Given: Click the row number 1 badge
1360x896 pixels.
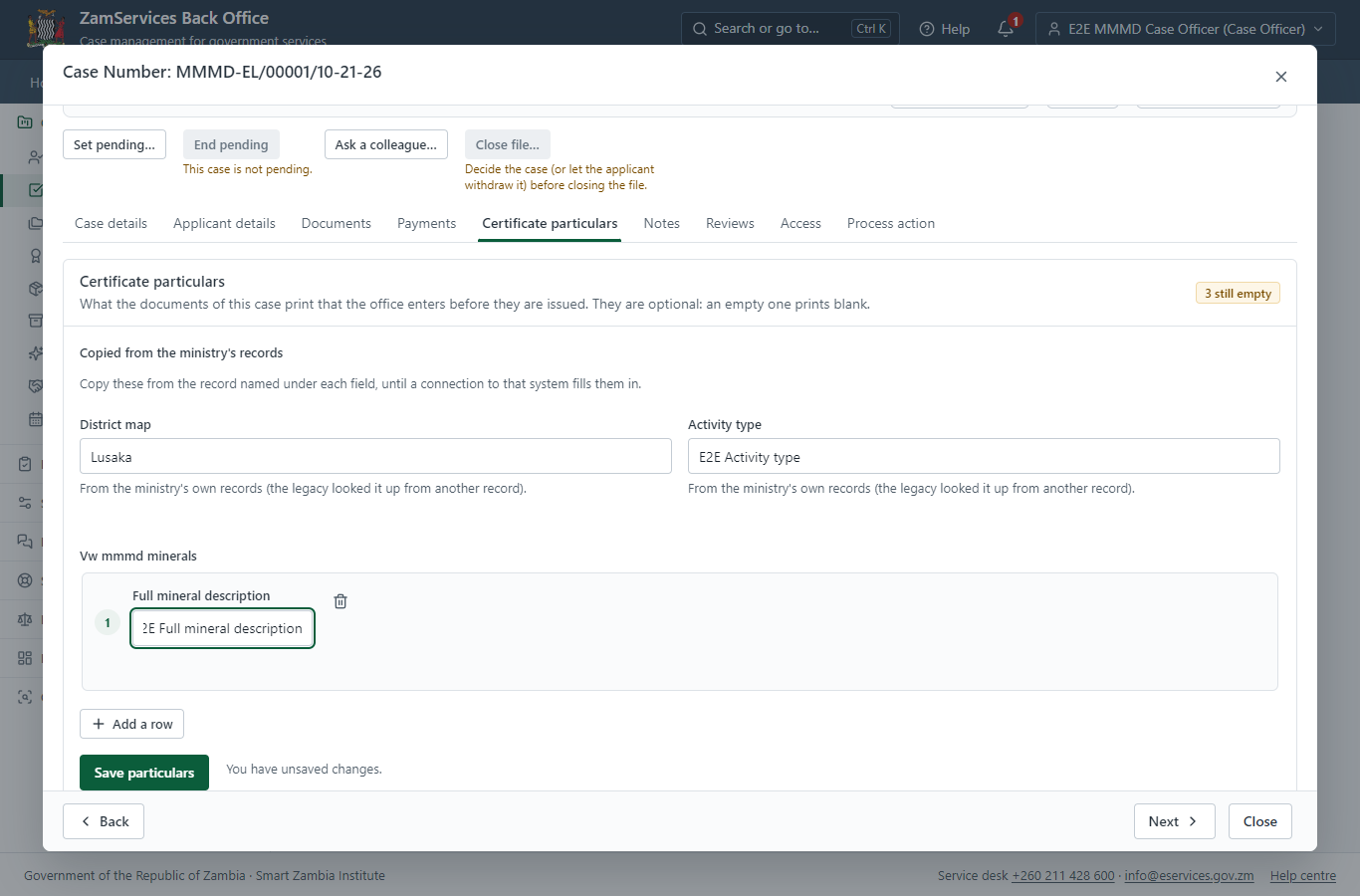Looking at the screenshot, I should click(x=108, y=623).
